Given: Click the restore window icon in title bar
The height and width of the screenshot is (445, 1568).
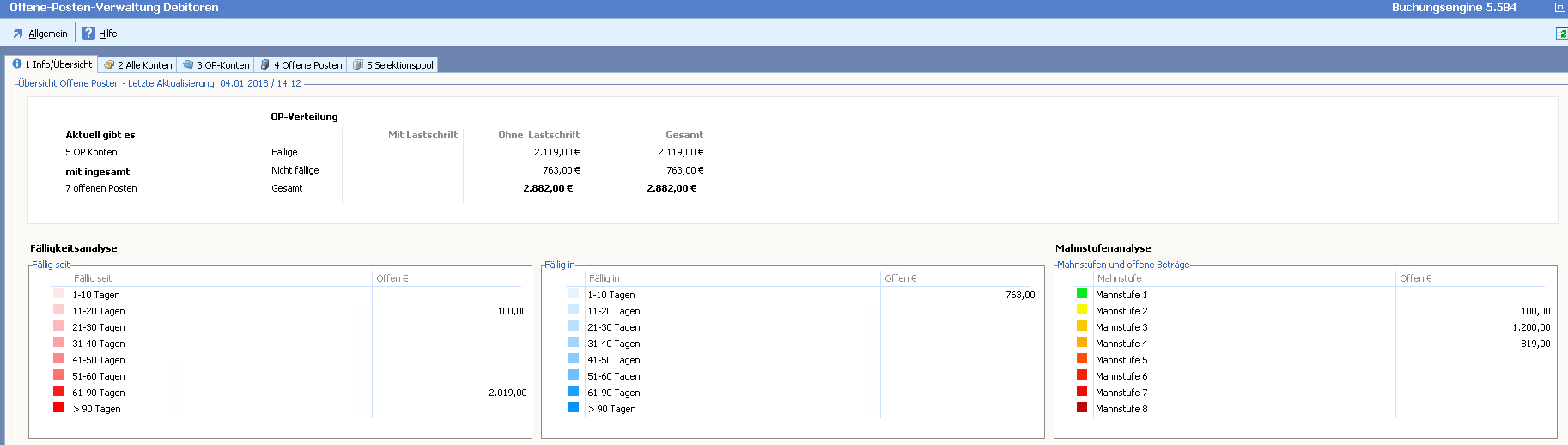Looking at the screenshot, I should tap(1559, 8).
